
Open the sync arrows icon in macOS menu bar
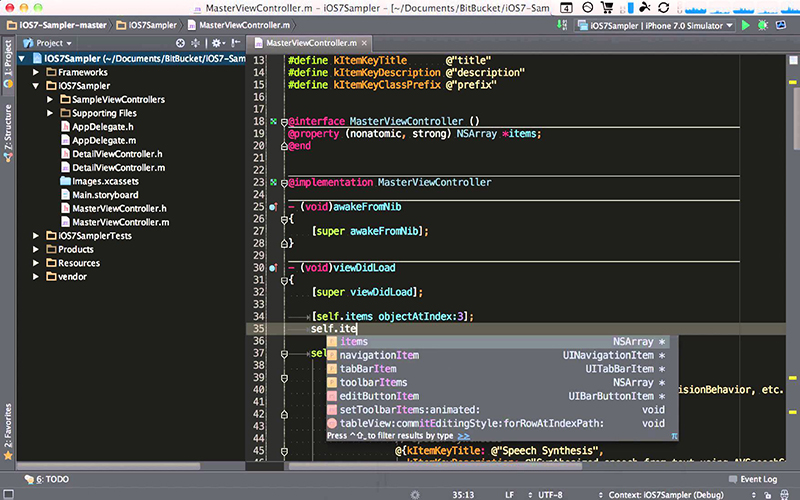click(x=663, y=7)
